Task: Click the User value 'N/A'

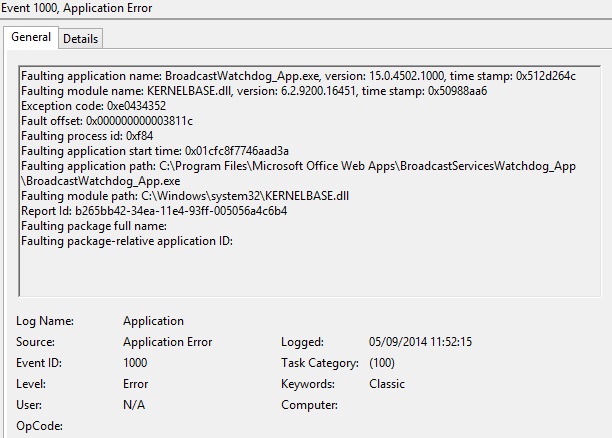Action: 134,405
